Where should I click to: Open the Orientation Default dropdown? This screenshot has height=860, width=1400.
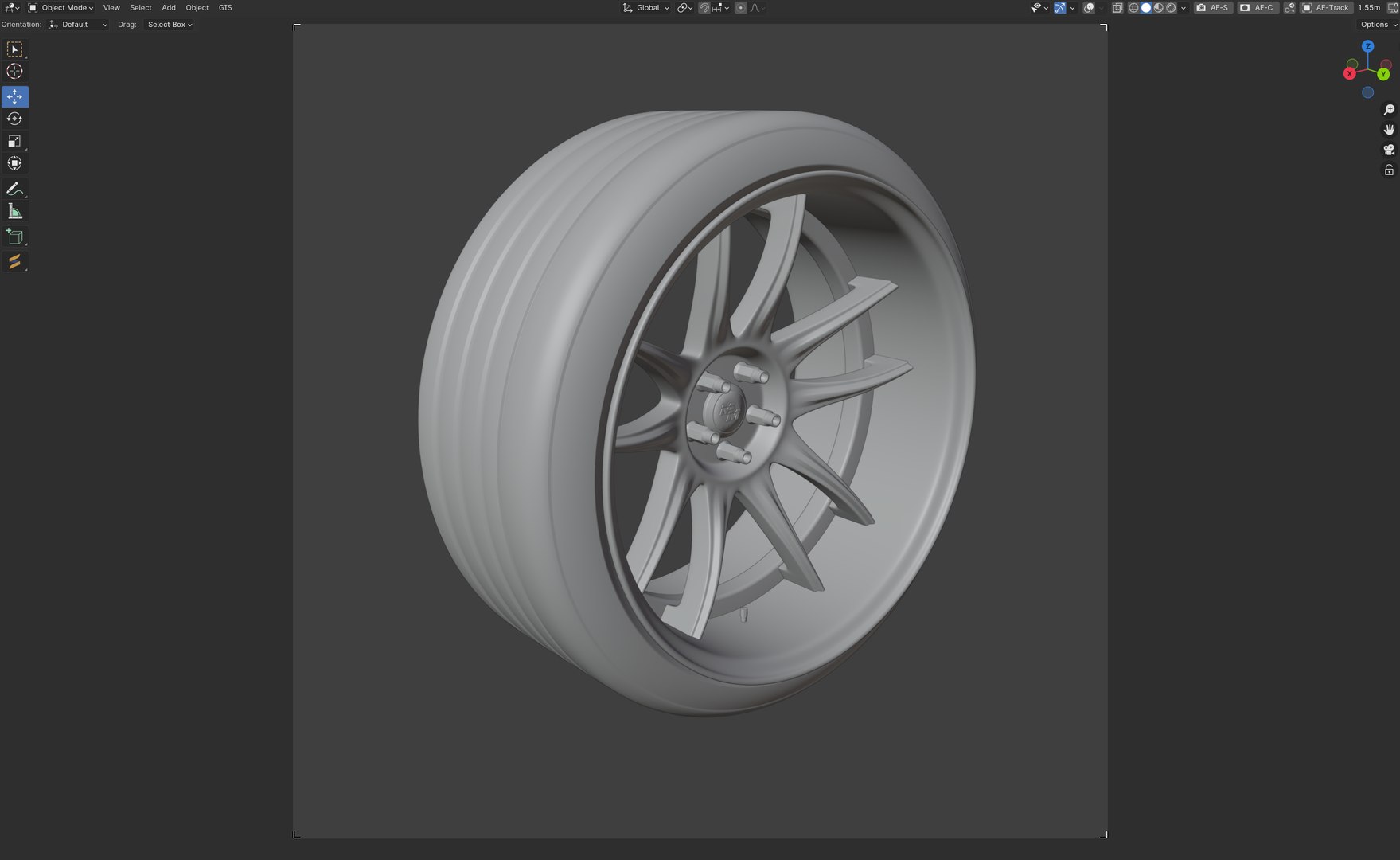pos(78,25)
